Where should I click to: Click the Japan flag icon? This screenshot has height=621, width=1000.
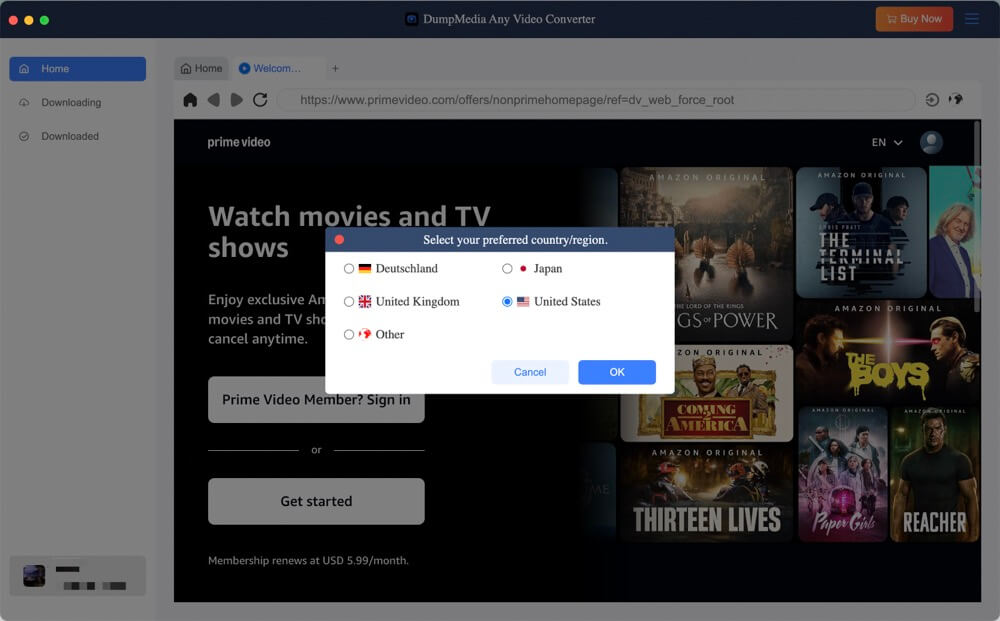[523, 268]
